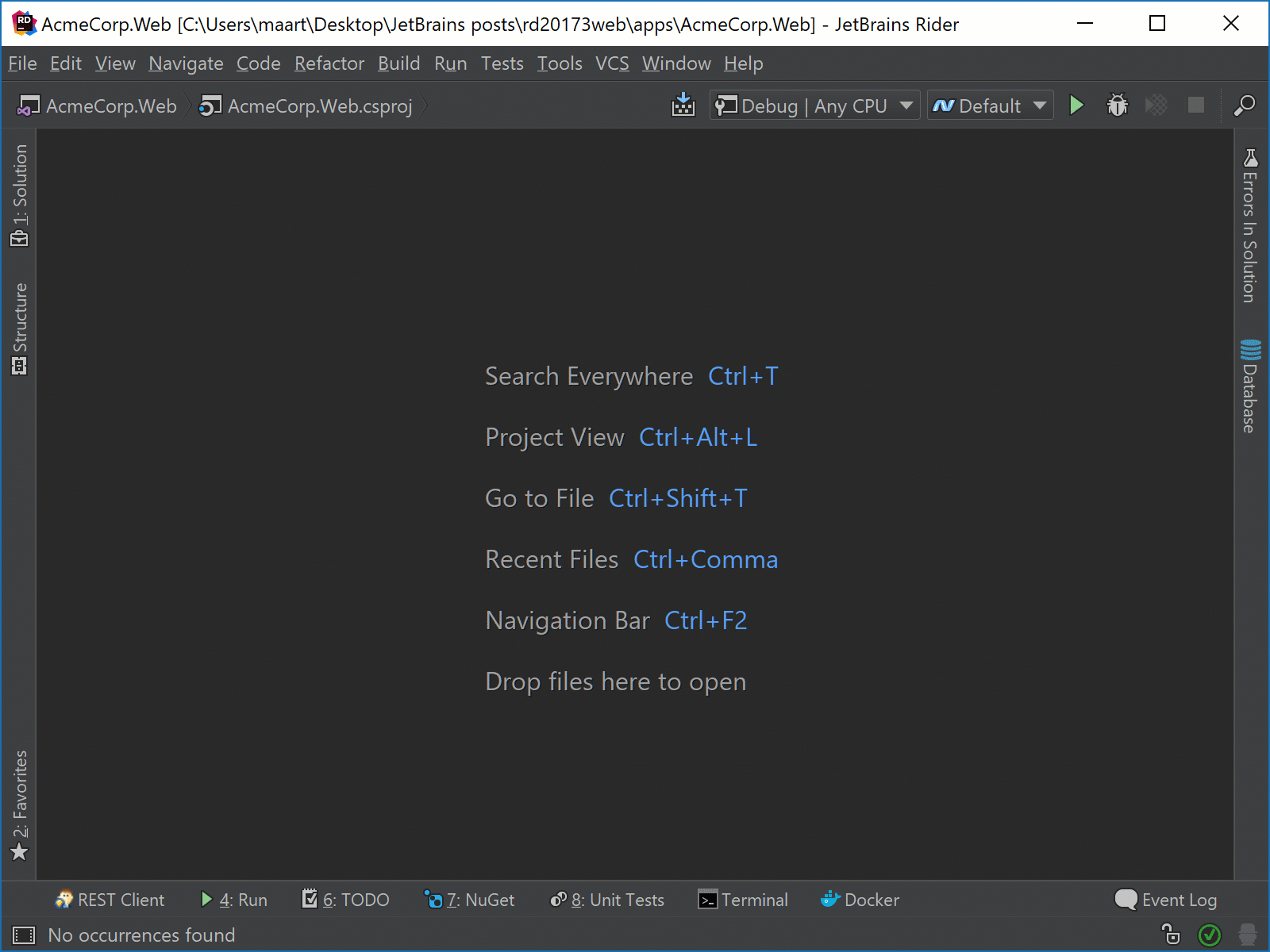Viewport: 1270px width, 952px height.
Task: Open the VCS menu
Action: tap(611, 63)
